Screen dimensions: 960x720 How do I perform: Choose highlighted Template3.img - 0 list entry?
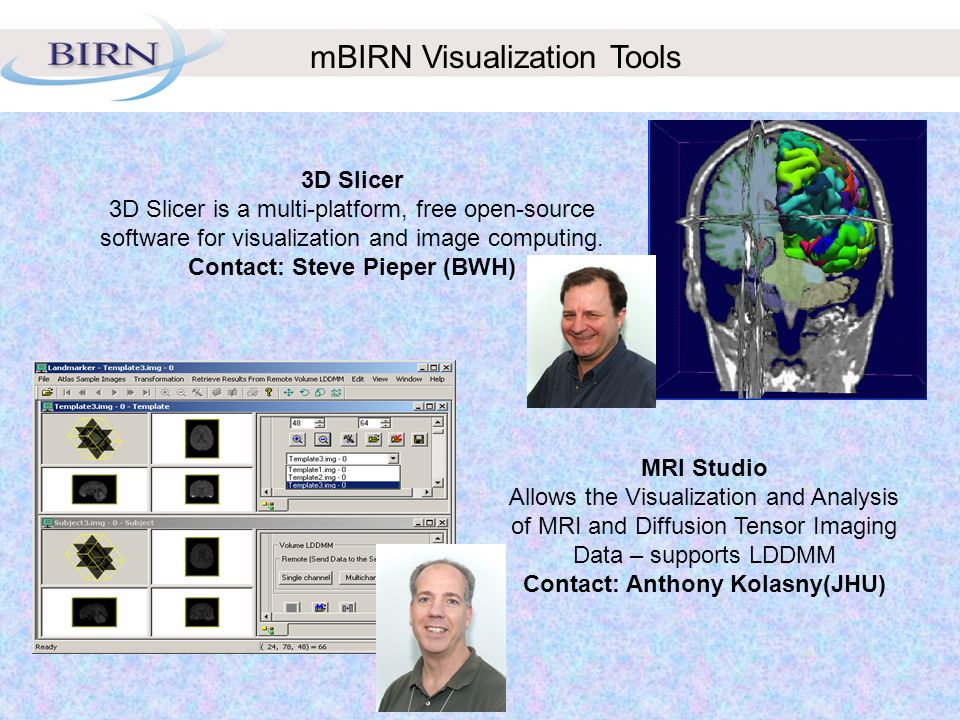click(343, 485)
